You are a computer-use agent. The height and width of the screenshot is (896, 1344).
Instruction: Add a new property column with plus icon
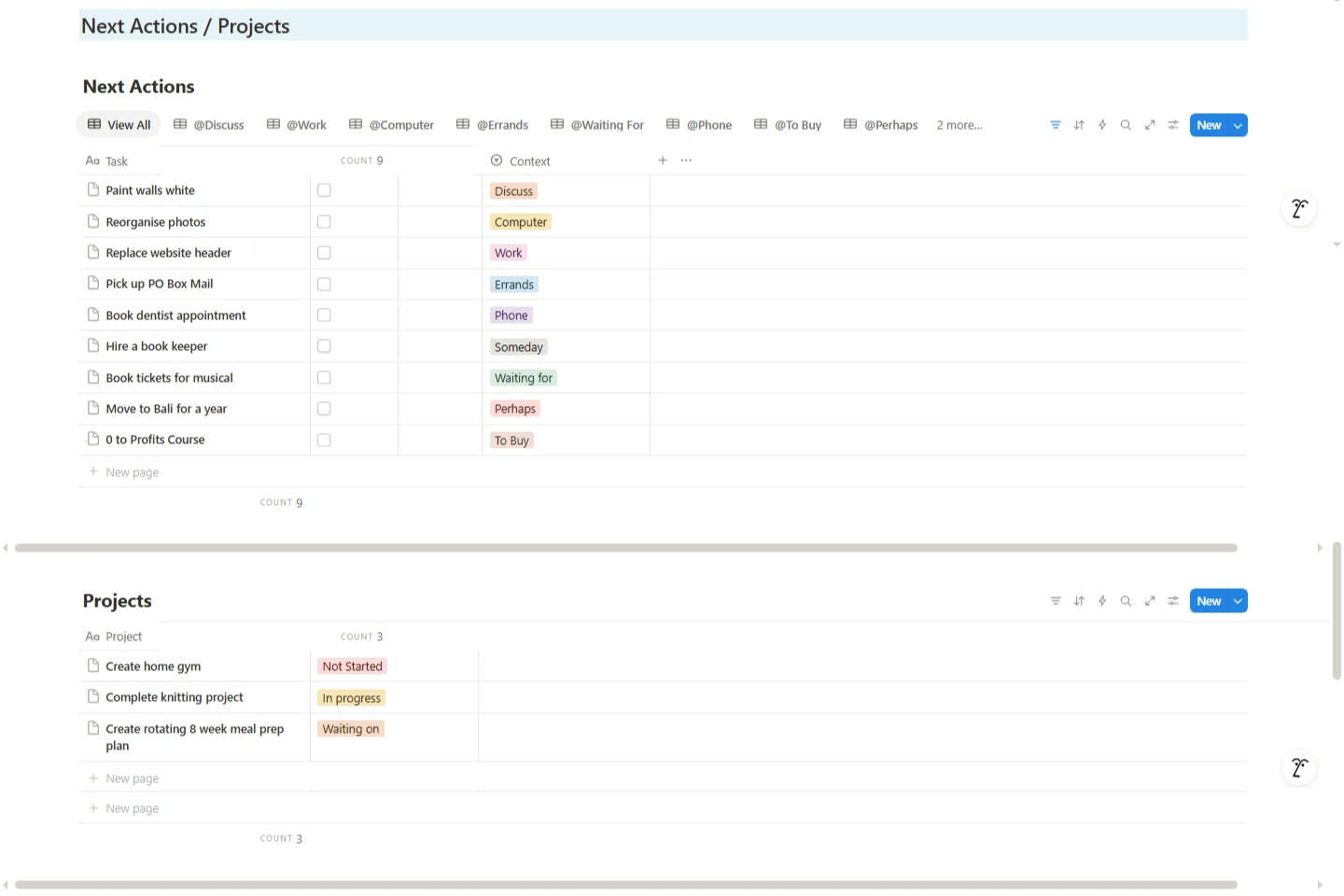click(663, 161)
